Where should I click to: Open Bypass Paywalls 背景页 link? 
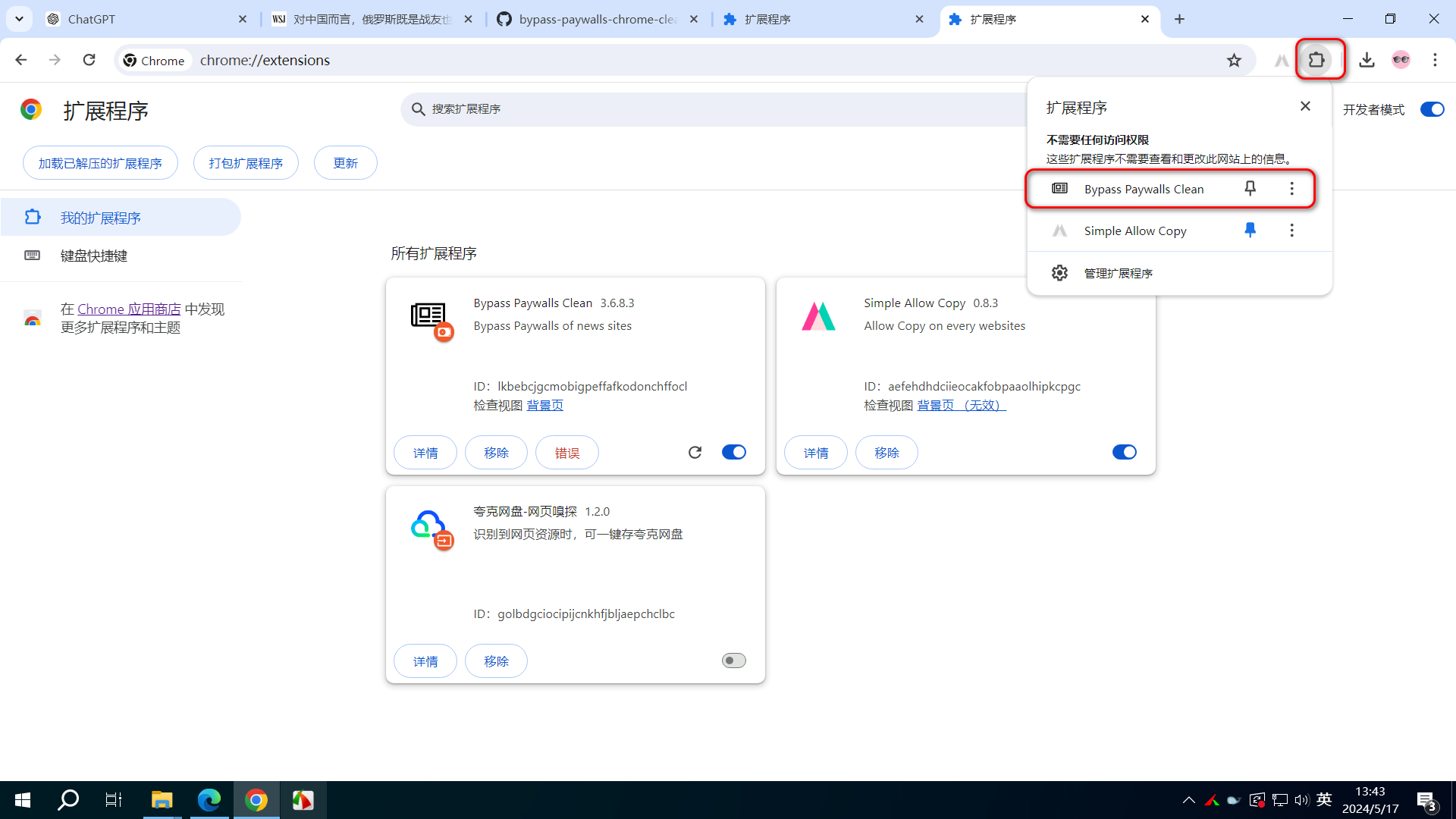tap(544, 405)
